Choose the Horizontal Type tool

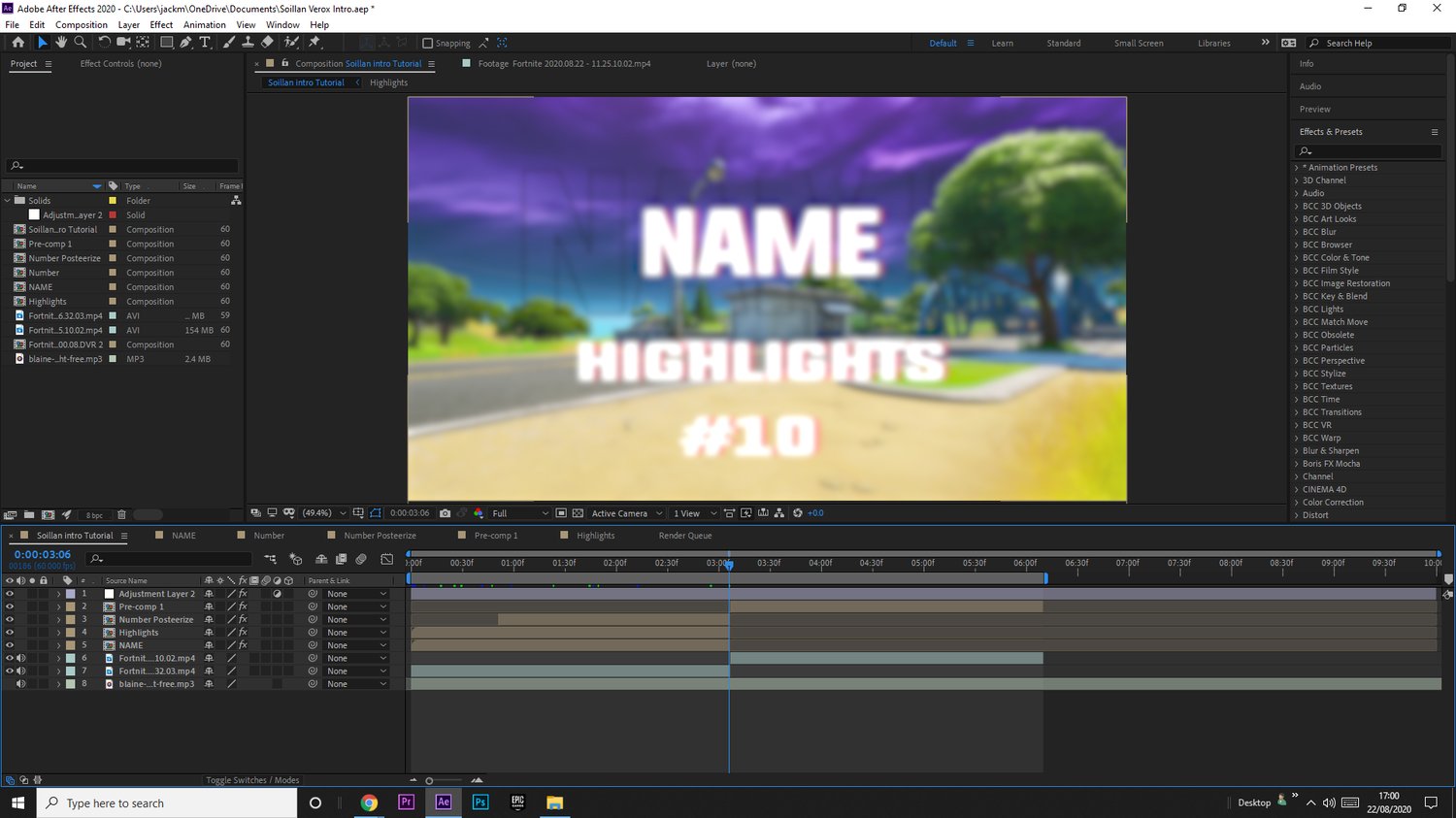(x=205, y=43)
